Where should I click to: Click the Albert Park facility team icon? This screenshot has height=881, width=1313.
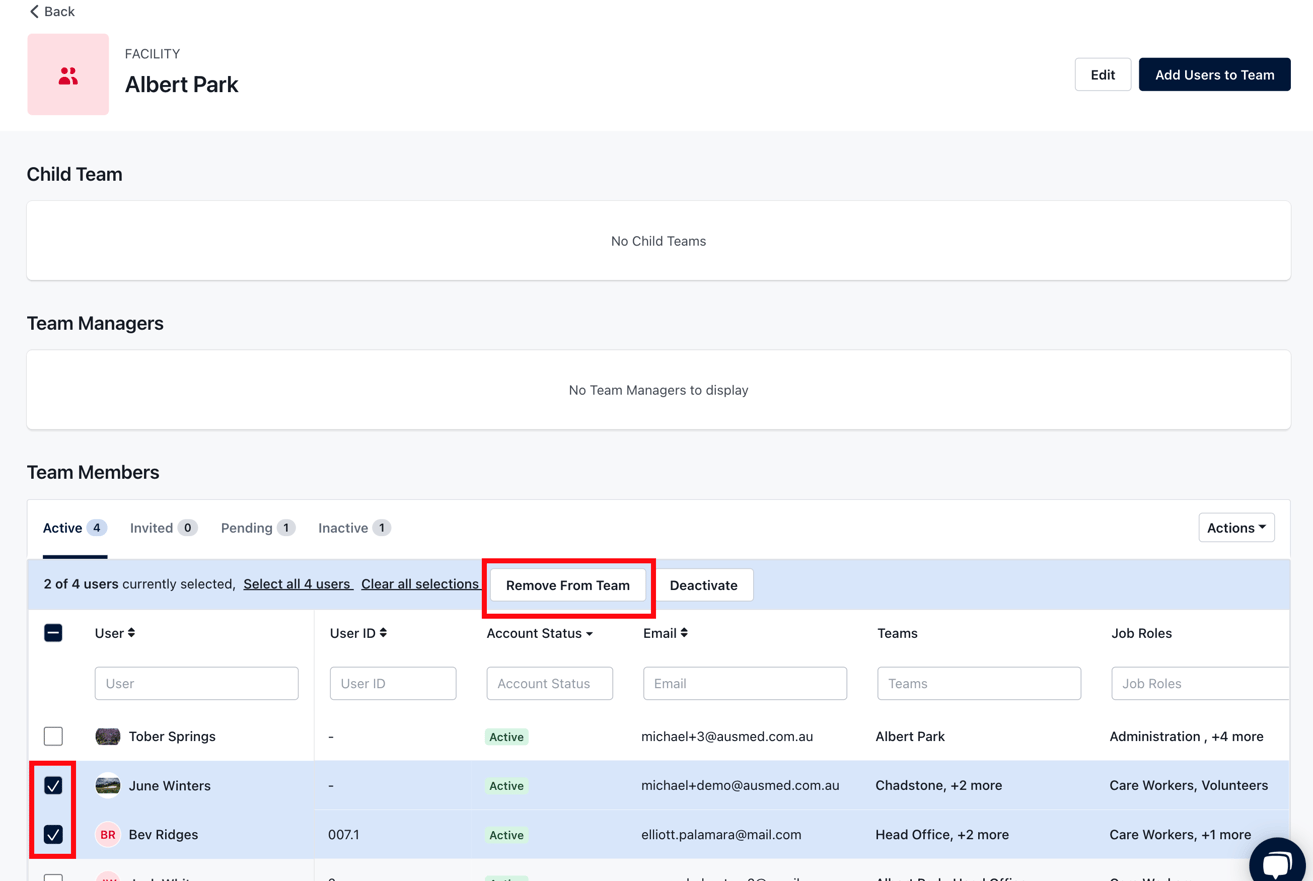[68, 75]
